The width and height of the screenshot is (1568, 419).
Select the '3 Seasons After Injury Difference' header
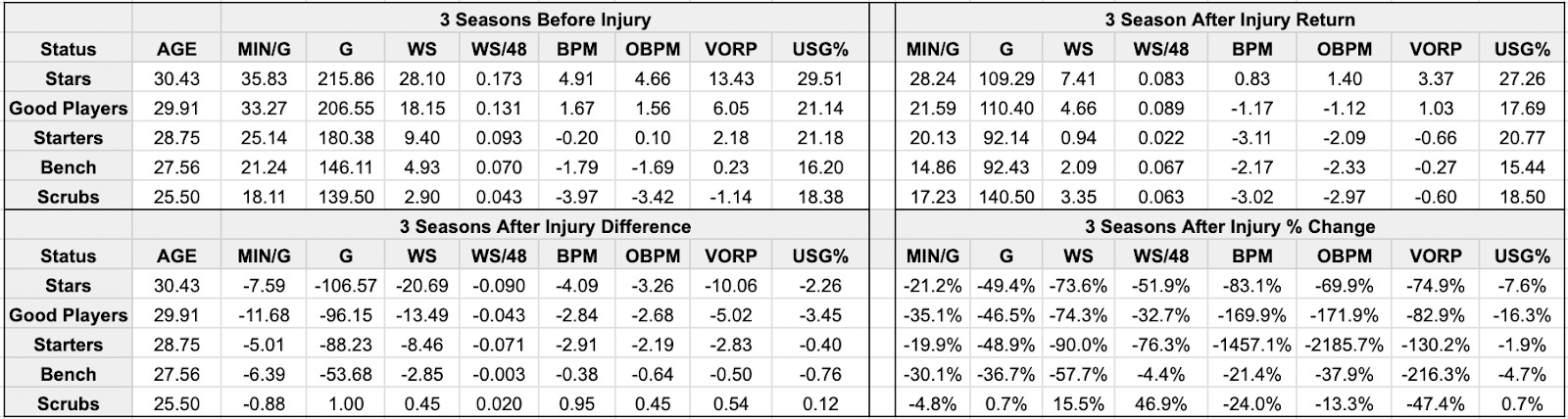coord(545,226)
